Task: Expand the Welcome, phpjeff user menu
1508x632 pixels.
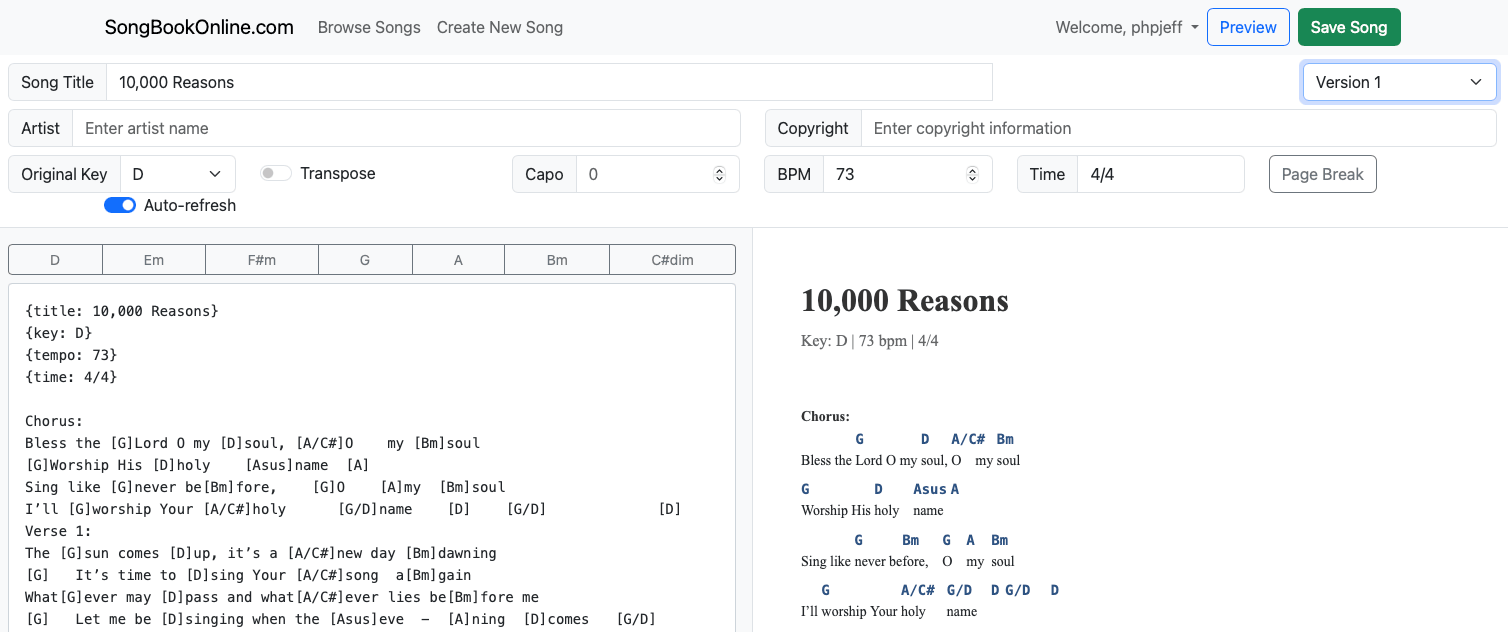Action: point(1127,27)
